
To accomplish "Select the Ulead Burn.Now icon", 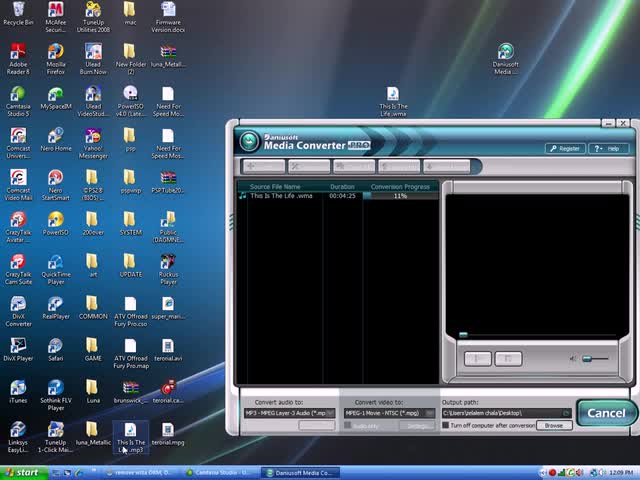I will tap(93, 59).
